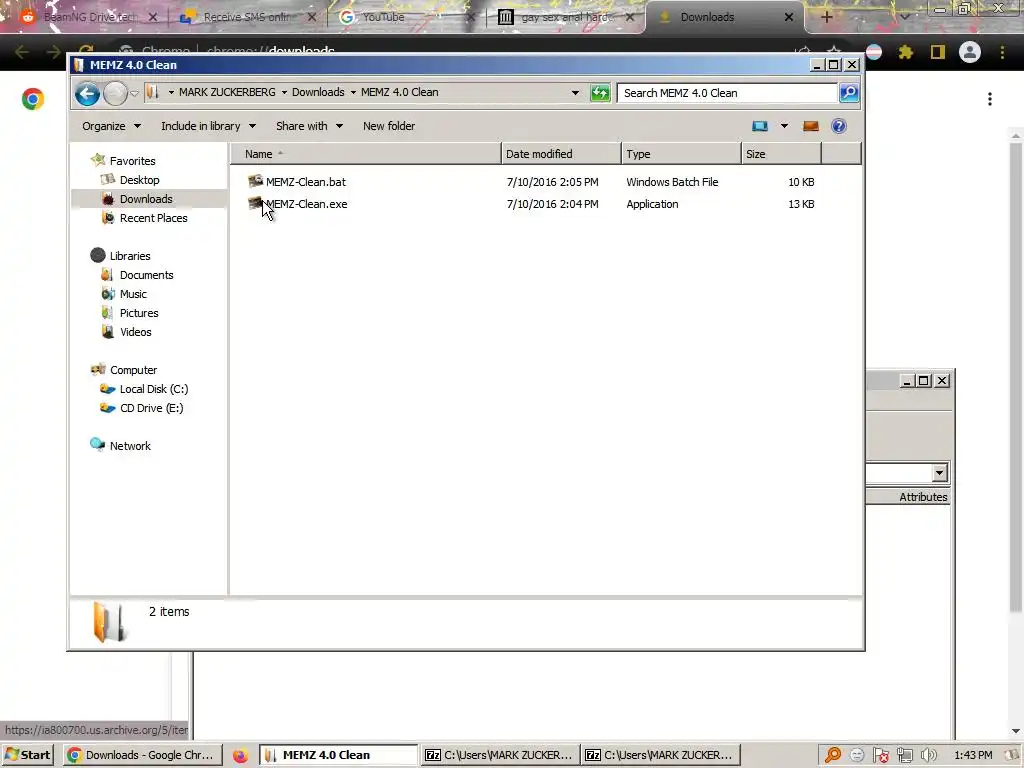Open the Documents library

pyautogui.click(x=146, y=275)
